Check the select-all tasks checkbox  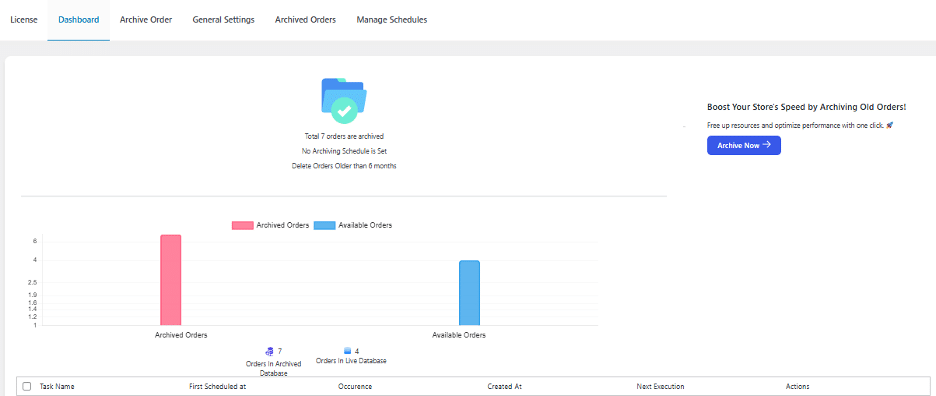click(x=27, y=386)
